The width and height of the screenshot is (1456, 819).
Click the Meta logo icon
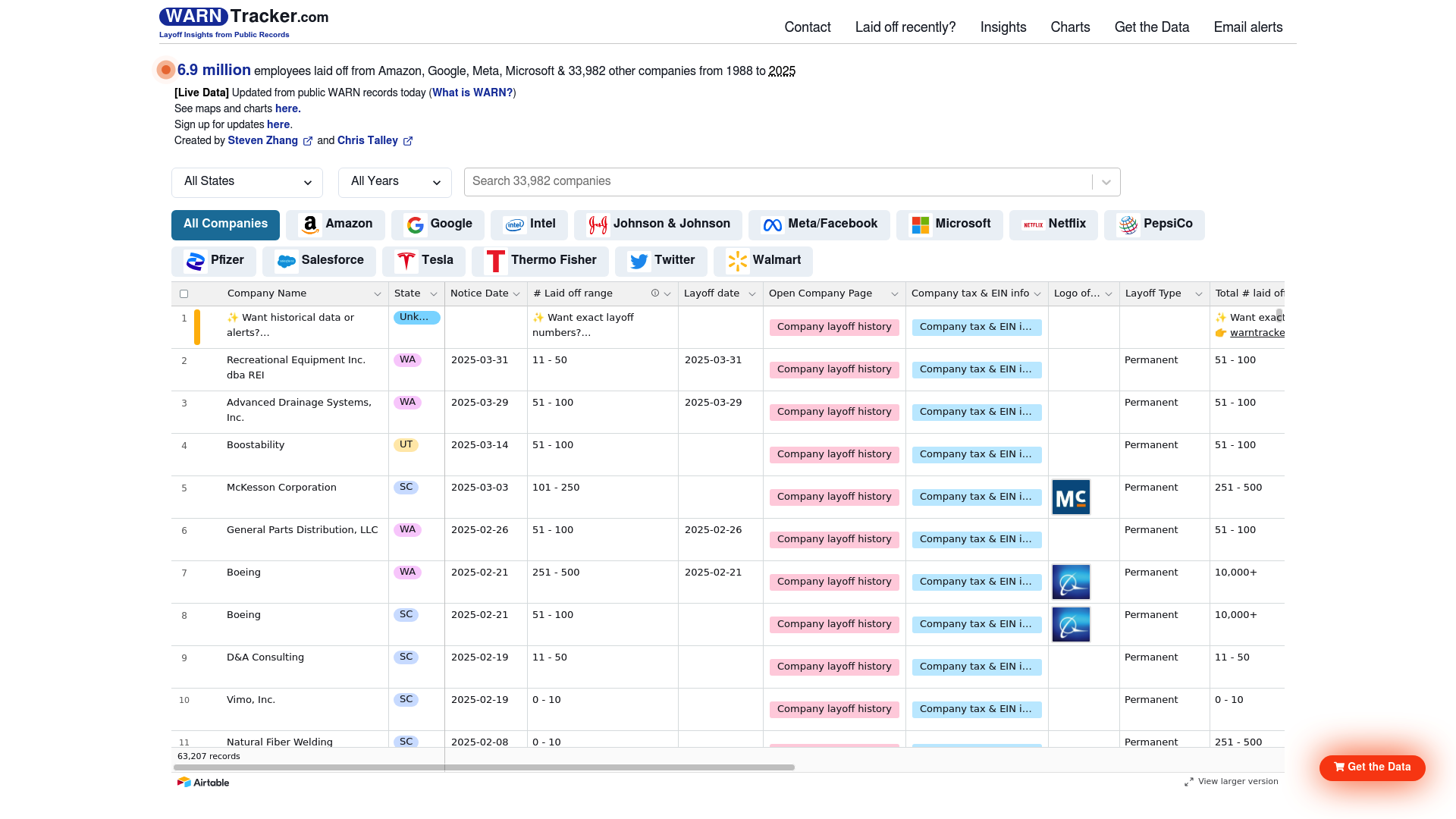772,224
